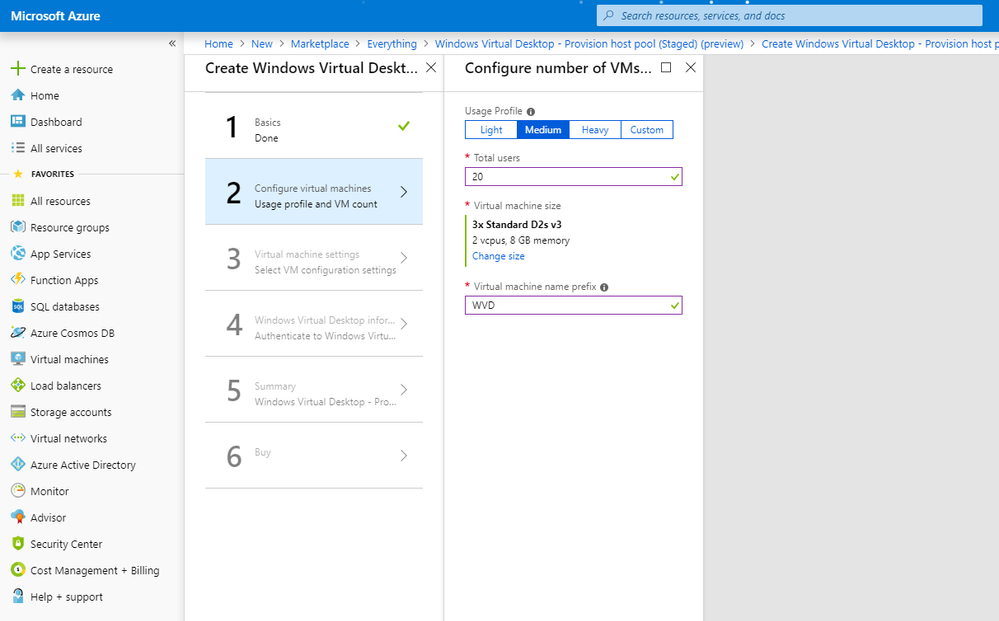This screenshot has height=621, width=999.
Task: Maximize the Configure number of VMs blade
Action: pos(666,68)
